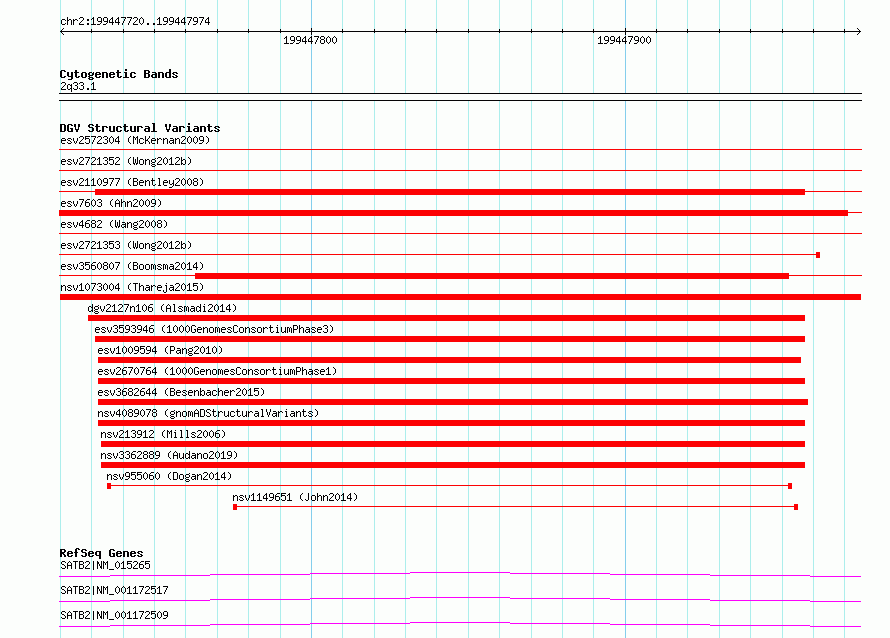890x638 pixels.
Task: Open transcript SATB2|NM_001172517
Action: point(114,590)
